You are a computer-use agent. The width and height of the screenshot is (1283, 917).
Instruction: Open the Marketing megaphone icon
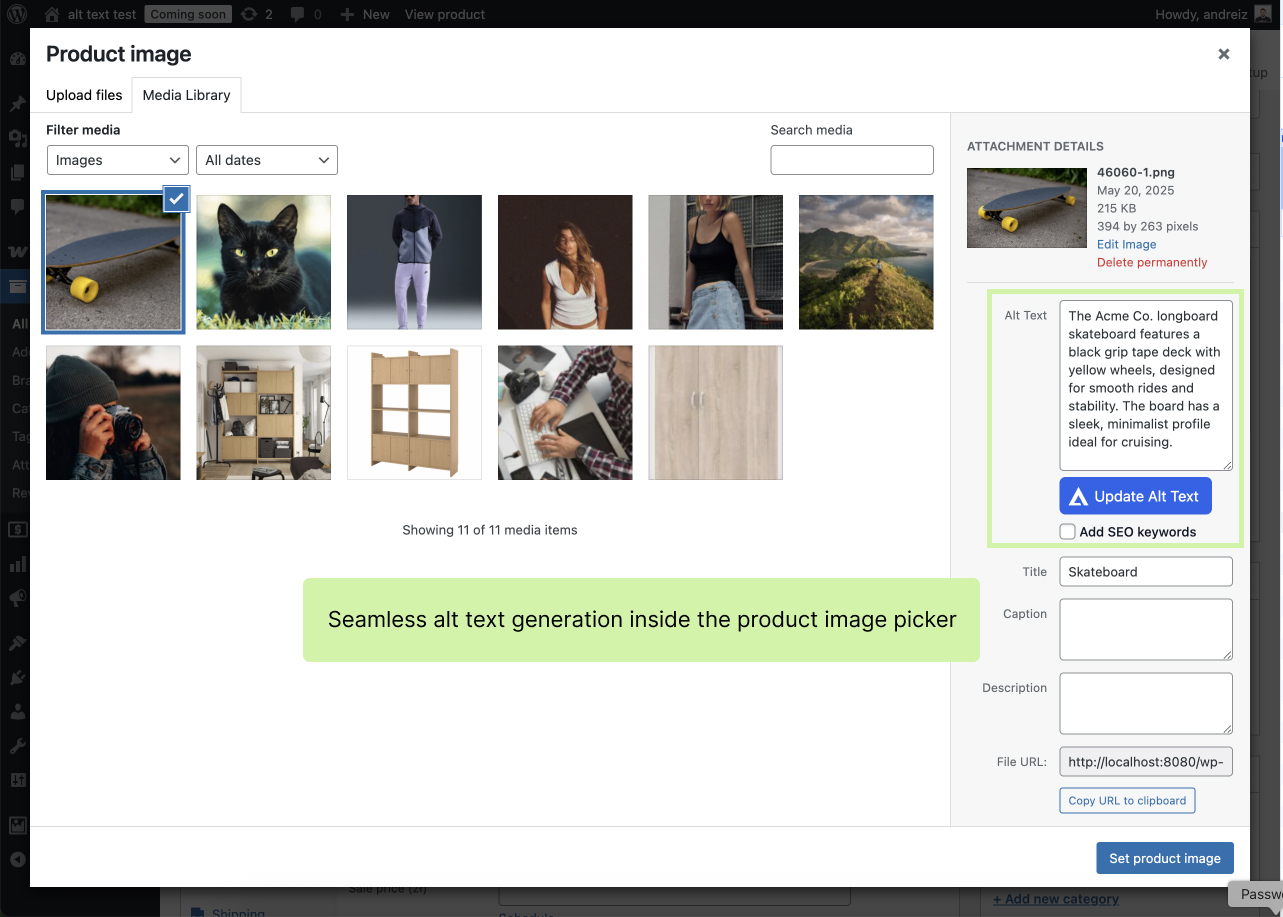17,598
